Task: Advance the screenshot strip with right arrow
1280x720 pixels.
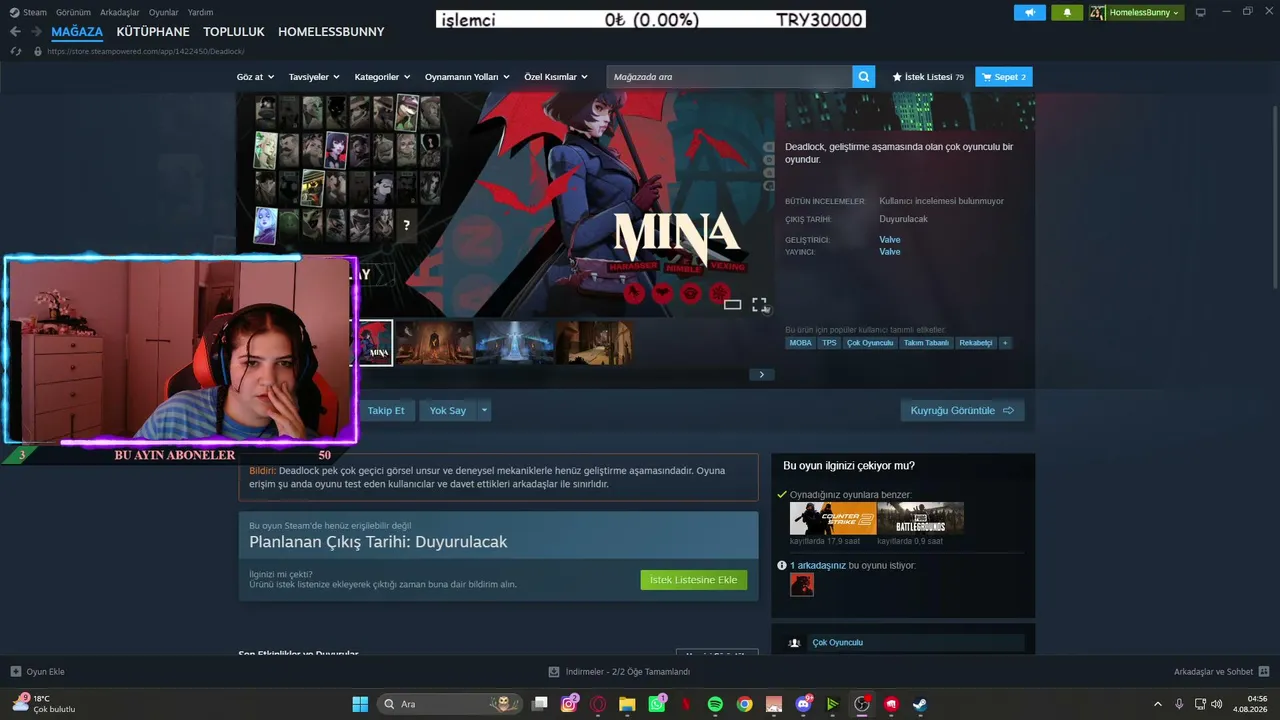Action: [x=761, y=375]
